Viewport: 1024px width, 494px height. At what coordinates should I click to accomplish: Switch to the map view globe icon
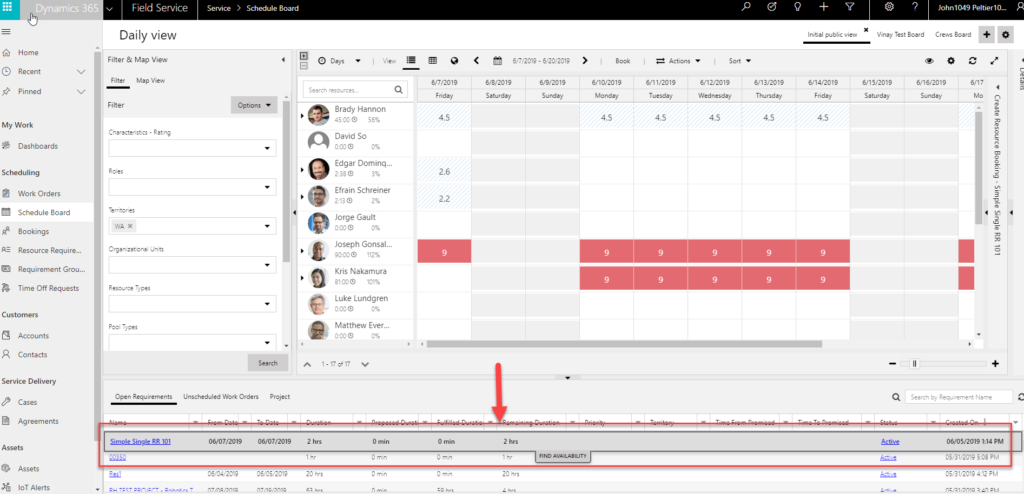[454, 61]
